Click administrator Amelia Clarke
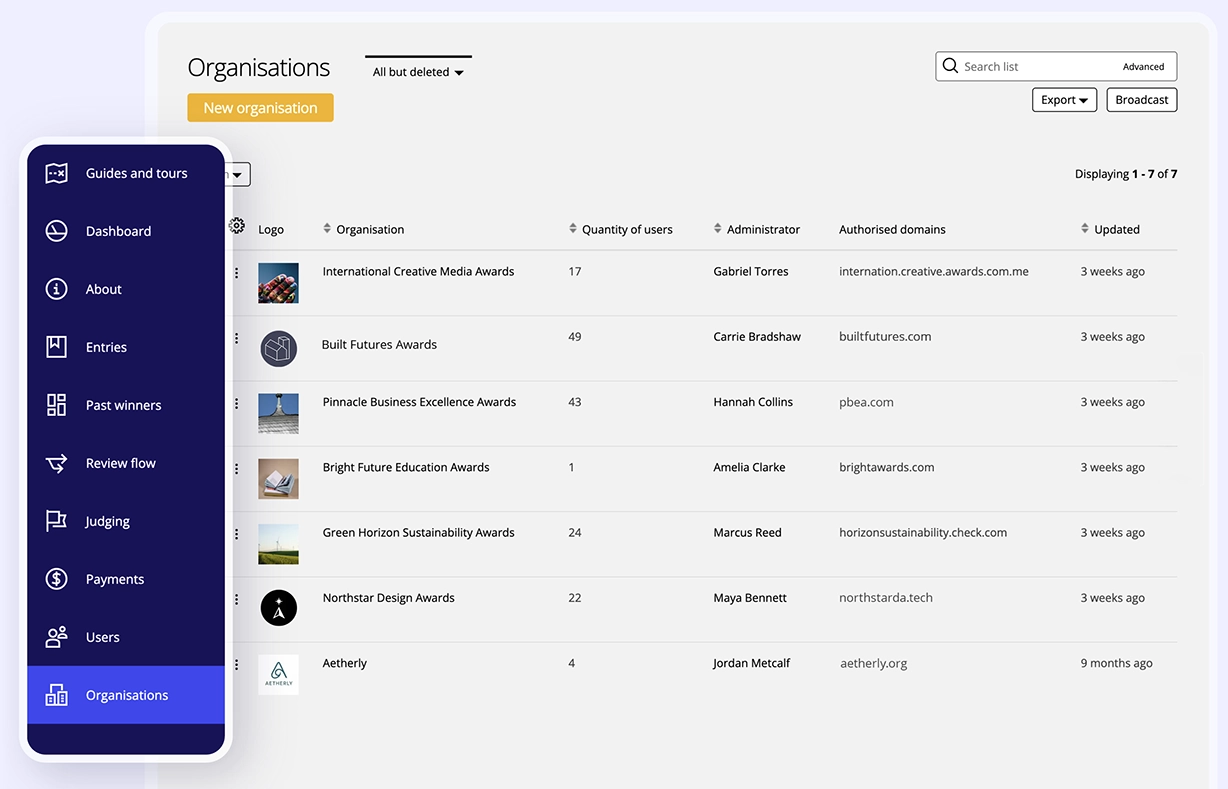1228x789 pixels. [x=749, y=467]
